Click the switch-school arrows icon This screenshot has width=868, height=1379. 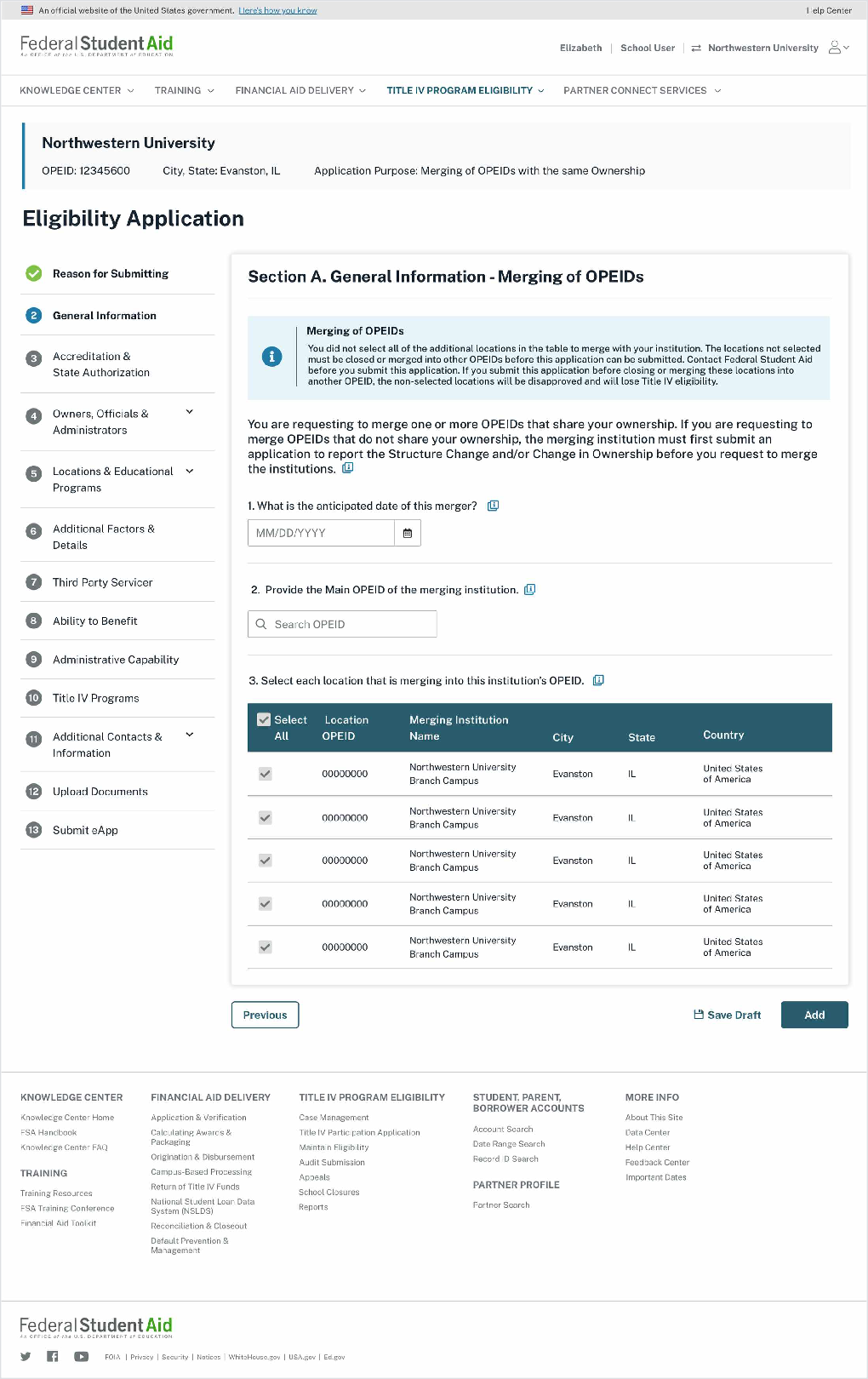(x=696, y=49)
